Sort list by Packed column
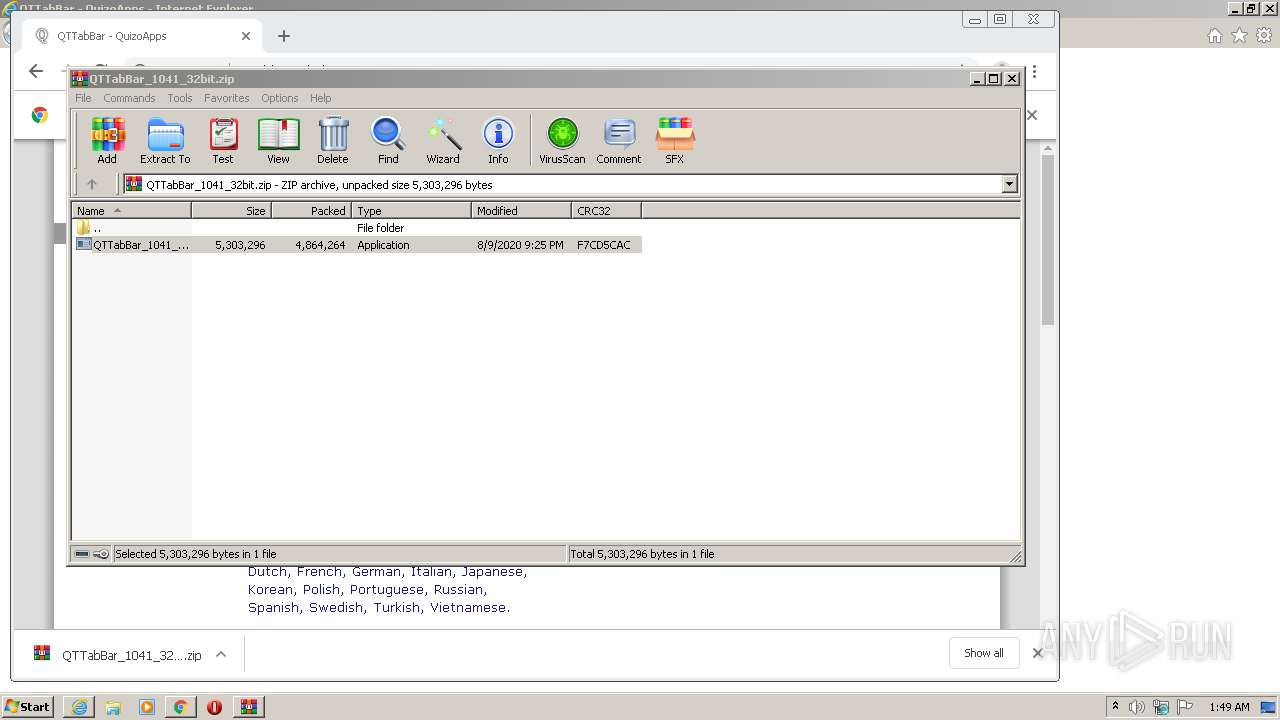Screen dimensions: 1280x720 click(312, 211)
